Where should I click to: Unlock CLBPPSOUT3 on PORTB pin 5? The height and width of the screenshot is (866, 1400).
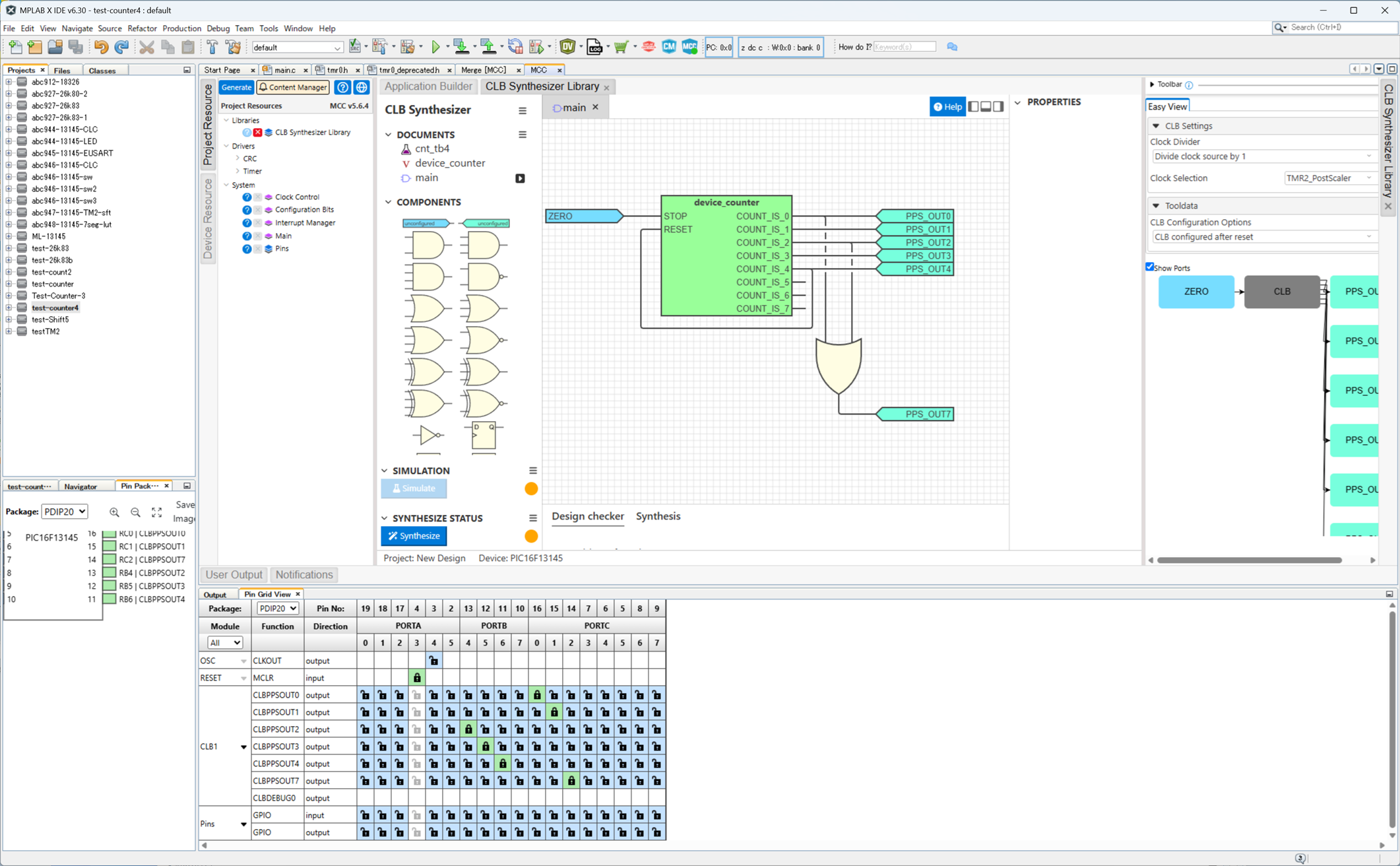pos(485,747)
